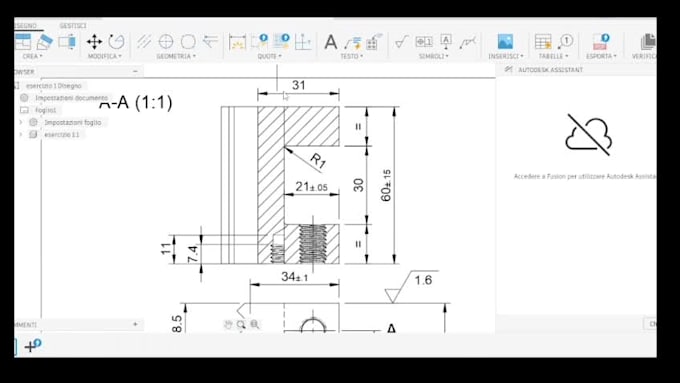
Task: Click the 21±.05 dimension text
Action: [311, 187]
